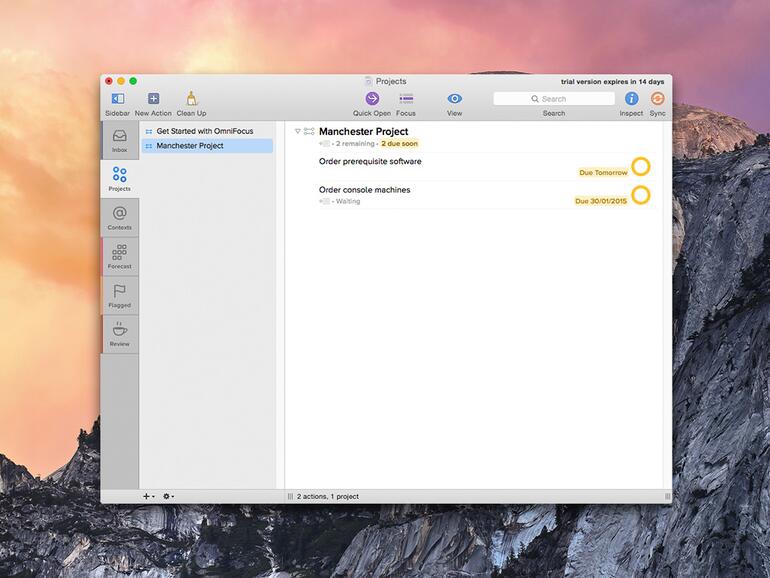Click the '2 due soon' badge

coord(400,144)
